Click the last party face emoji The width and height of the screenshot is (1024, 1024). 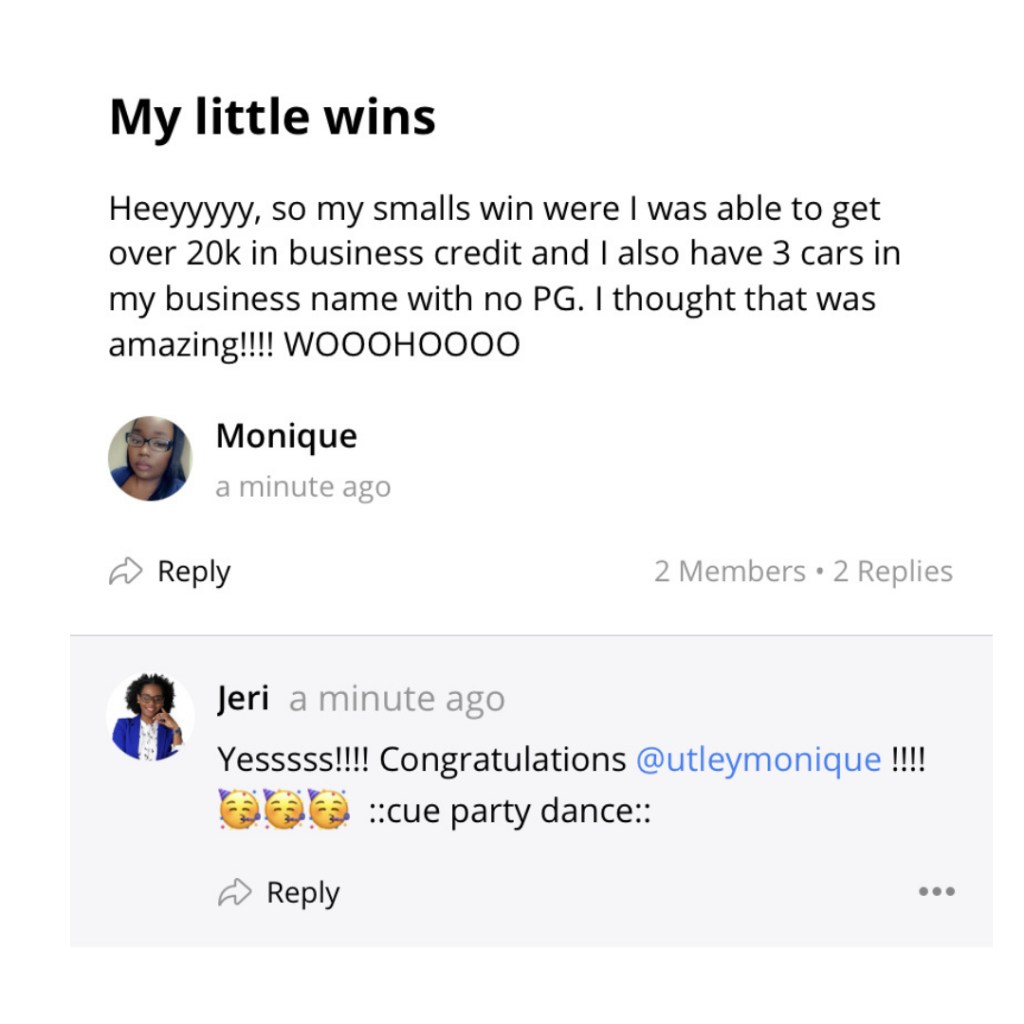(328, 810)
